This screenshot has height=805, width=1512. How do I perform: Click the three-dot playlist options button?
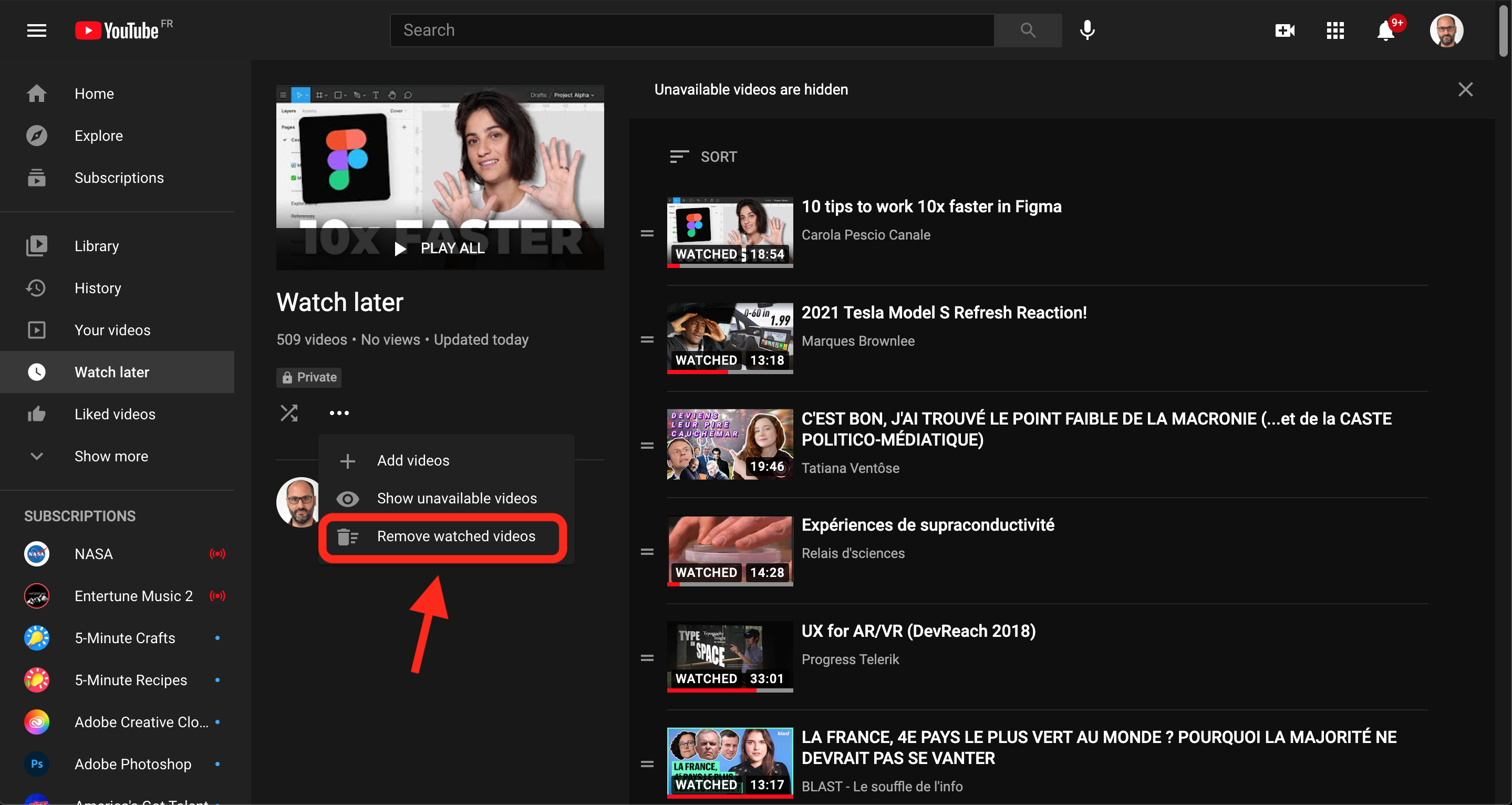pyautogui.click(x=339, y=413)
